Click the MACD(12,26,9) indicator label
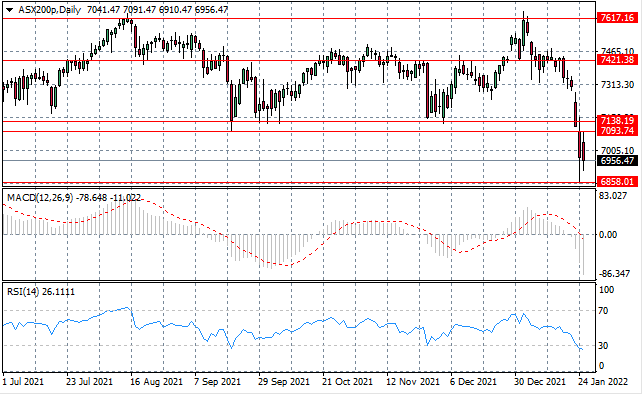This screenshot has height=394, width=642. (x=40, y=198)
